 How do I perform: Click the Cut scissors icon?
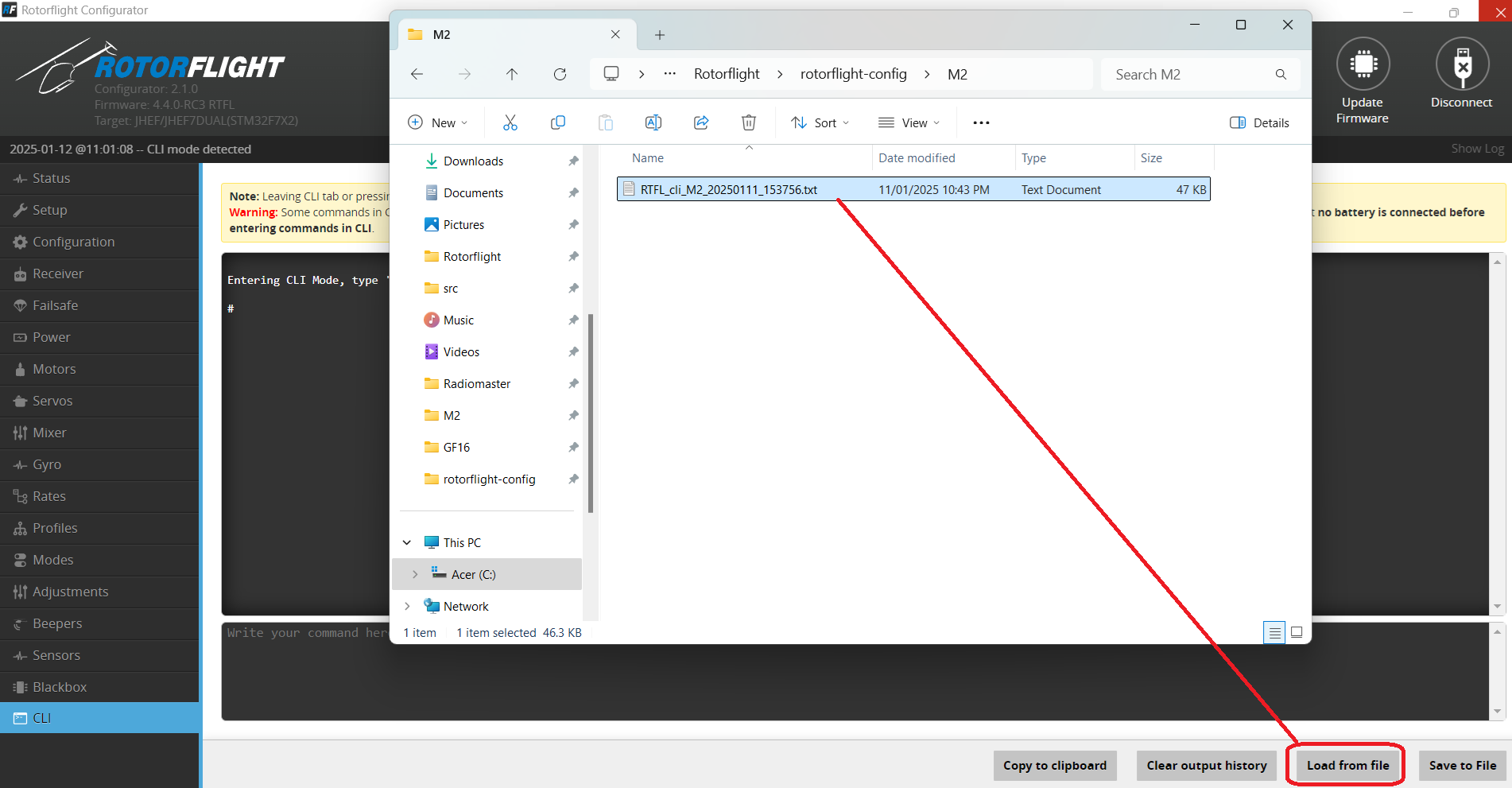tap(510, 122)
